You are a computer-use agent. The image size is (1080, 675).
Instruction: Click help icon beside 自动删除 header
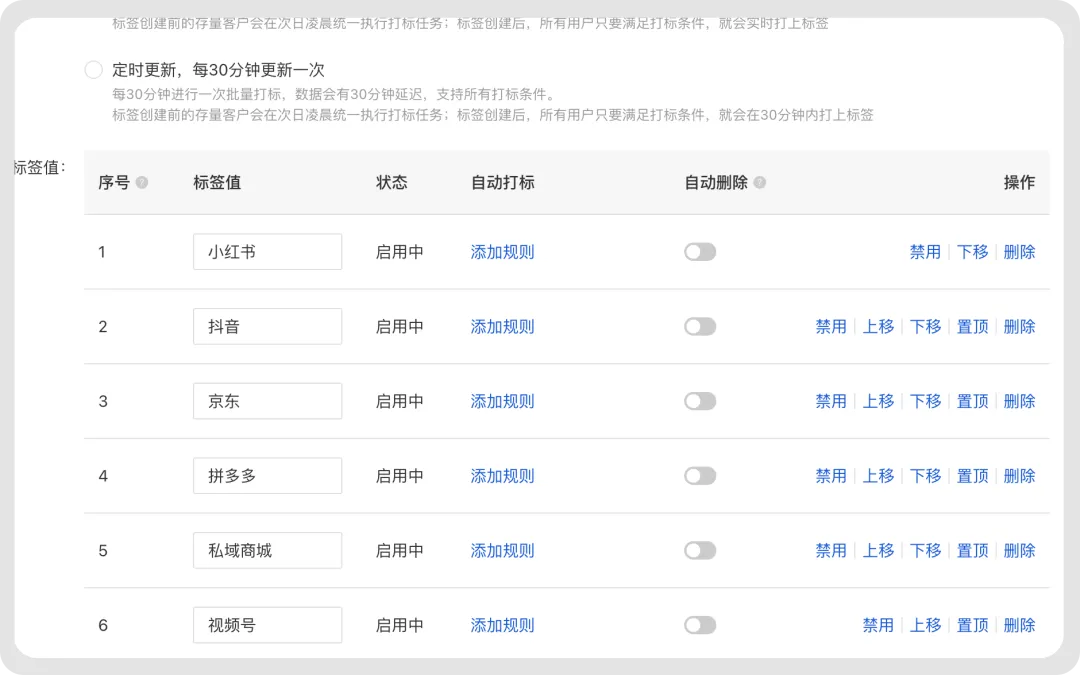760,183
